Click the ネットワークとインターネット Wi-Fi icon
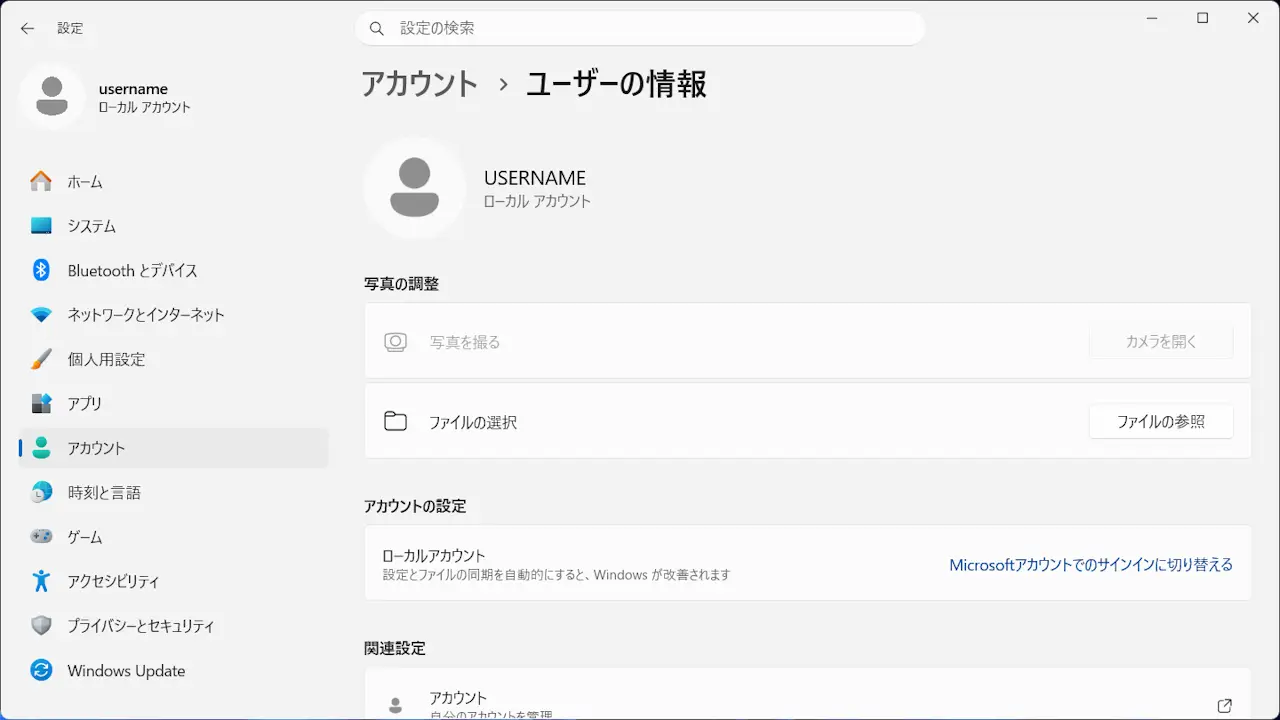The image size is (1280, 720). tap(41, 315)
